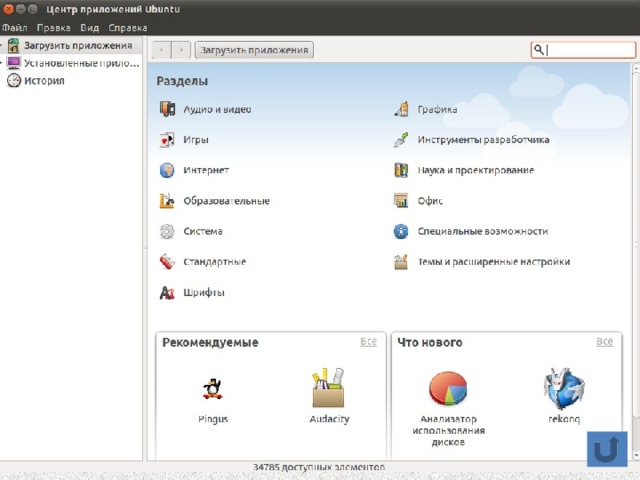Click the Система gear icon
Viewport: 640px width, 480px height.
click(x=167, y=231)
